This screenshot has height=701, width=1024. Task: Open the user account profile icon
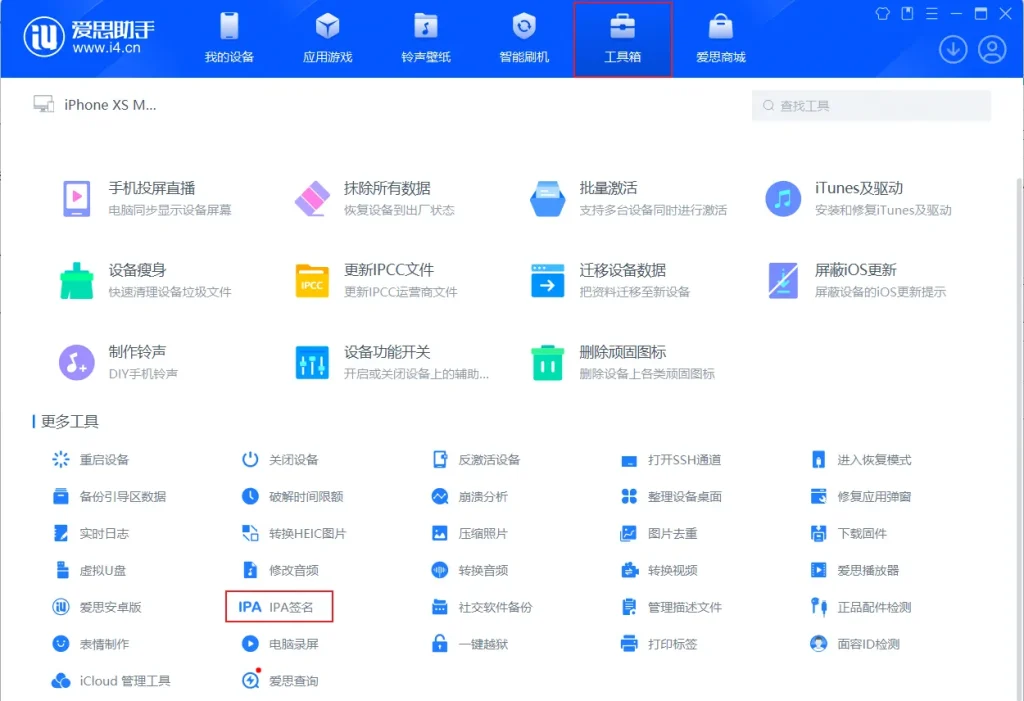tap(991, 48)
